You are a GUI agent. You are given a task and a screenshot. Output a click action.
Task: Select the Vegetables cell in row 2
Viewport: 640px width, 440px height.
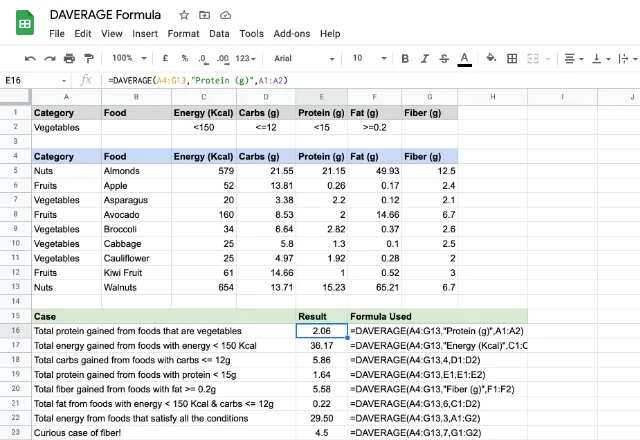point(67,127)
